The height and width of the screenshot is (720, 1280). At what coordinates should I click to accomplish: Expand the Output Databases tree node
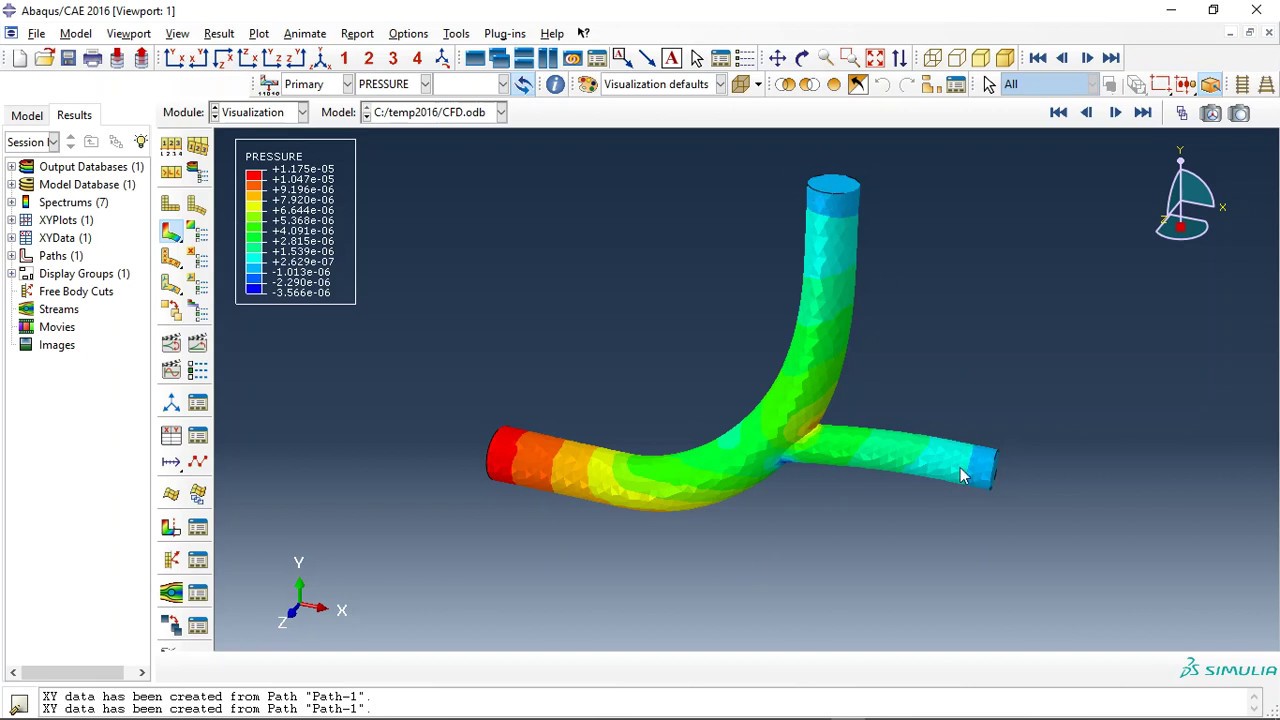click(x=12, y=167)
